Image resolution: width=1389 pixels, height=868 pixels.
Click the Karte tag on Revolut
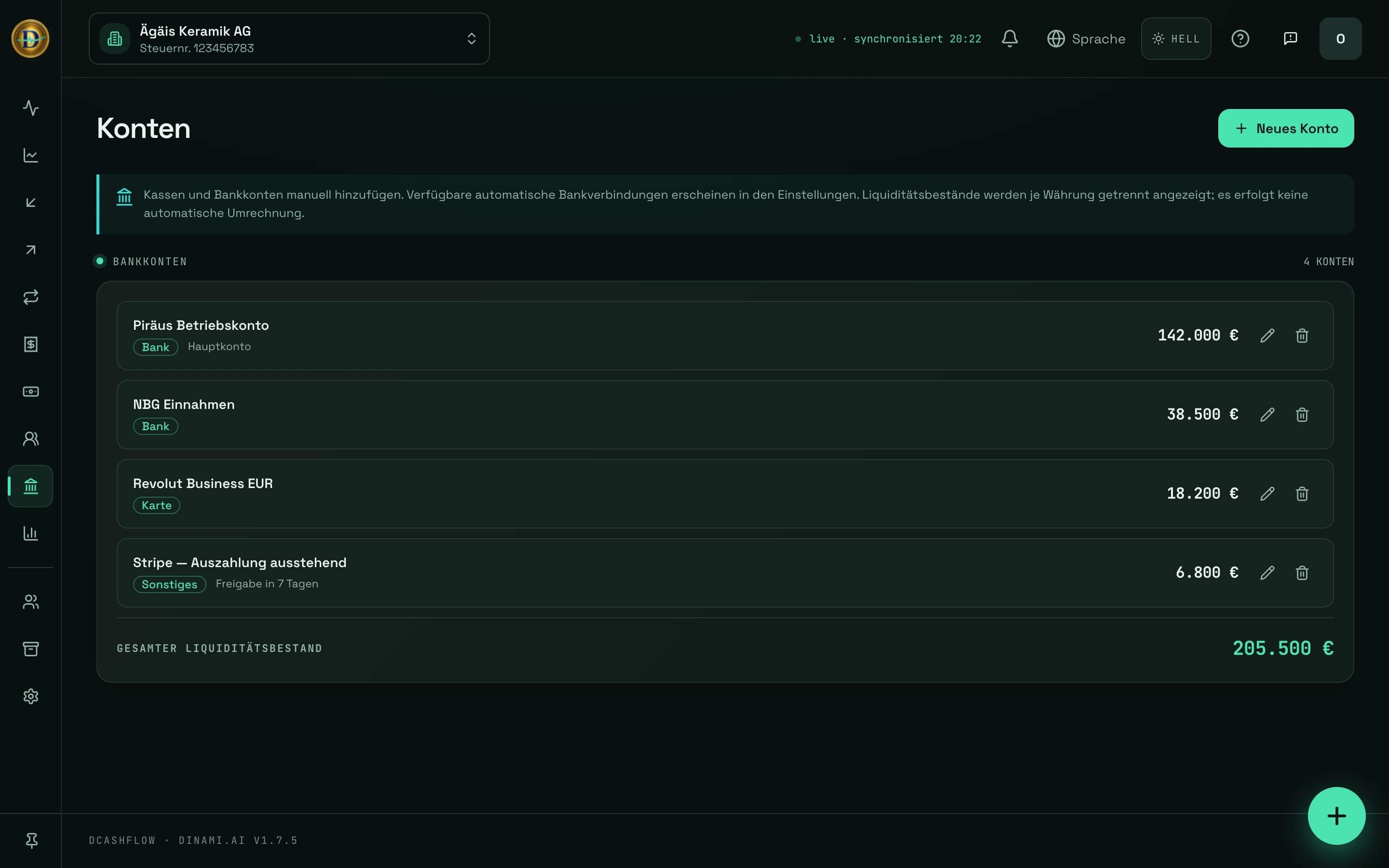tap(157, 505)
